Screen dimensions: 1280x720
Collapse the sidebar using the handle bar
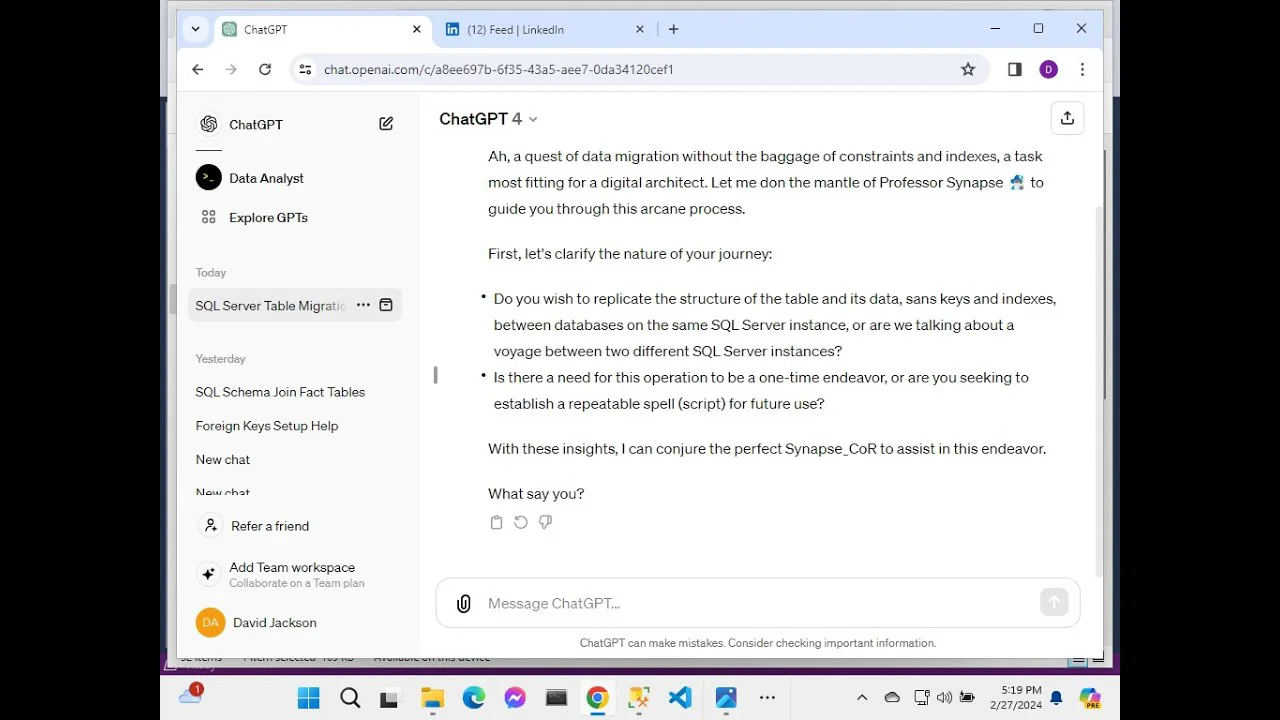pyautogui.click(x=435, y=375)
